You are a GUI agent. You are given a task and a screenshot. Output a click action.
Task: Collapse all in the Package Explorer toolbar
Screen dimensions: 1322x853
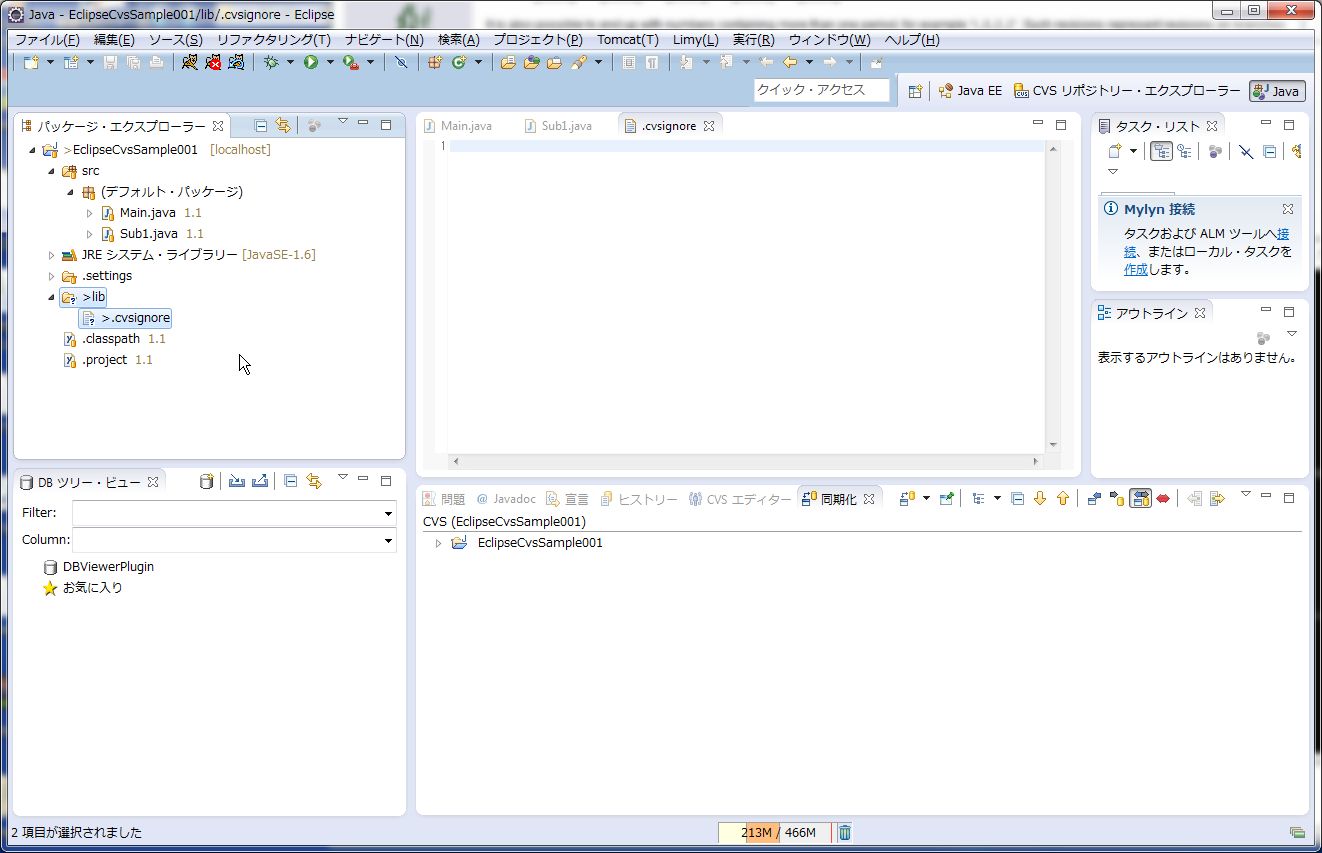pyautogui.click(x=261, y=126)
